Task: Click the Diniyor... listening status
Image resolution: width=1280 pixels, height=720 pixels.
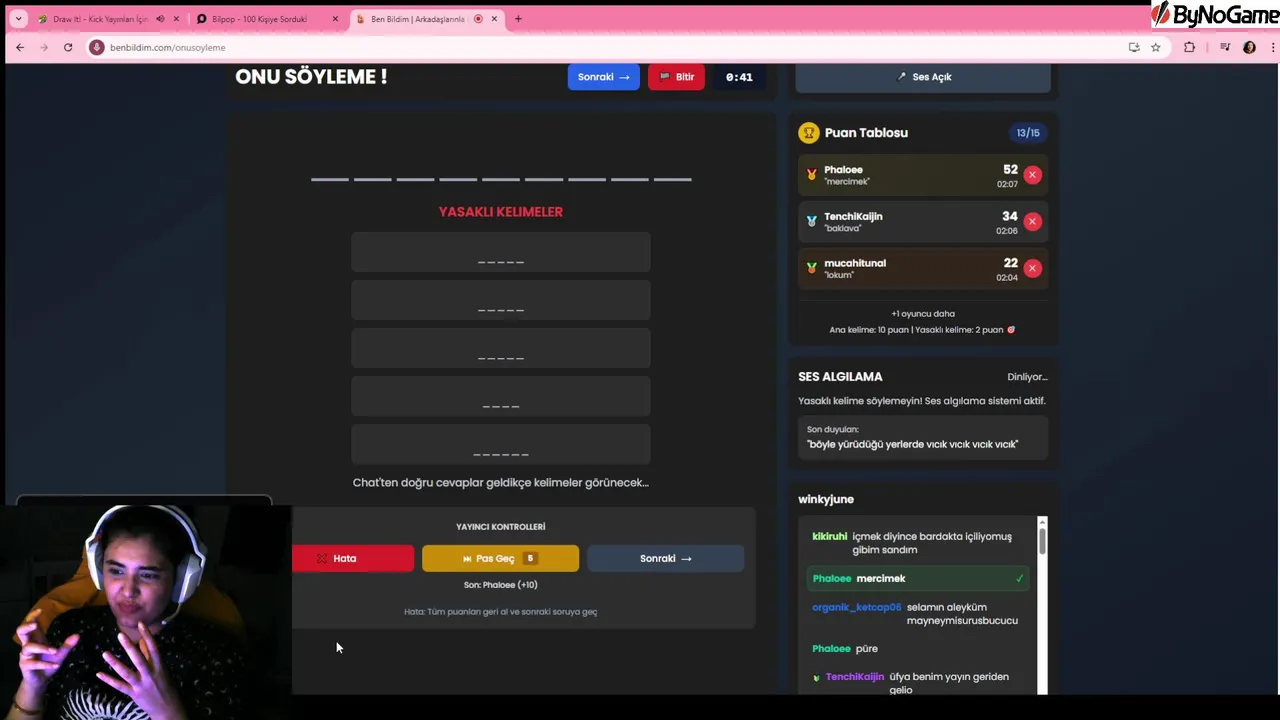Action: (x=1027, y=377)
